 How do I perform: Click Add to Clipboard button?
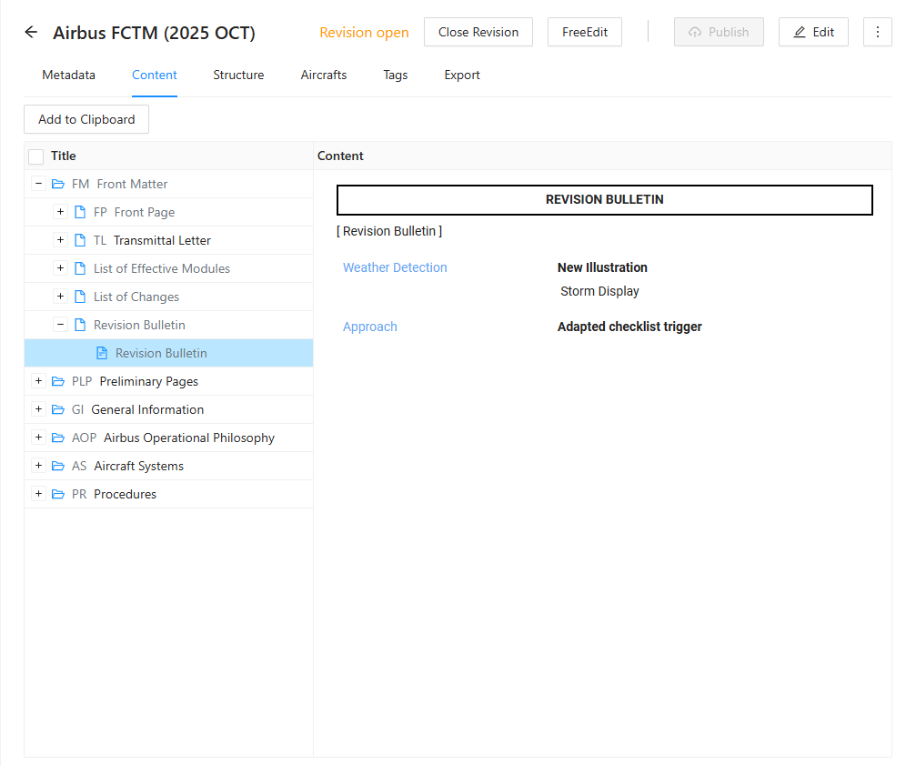point(87,120)
